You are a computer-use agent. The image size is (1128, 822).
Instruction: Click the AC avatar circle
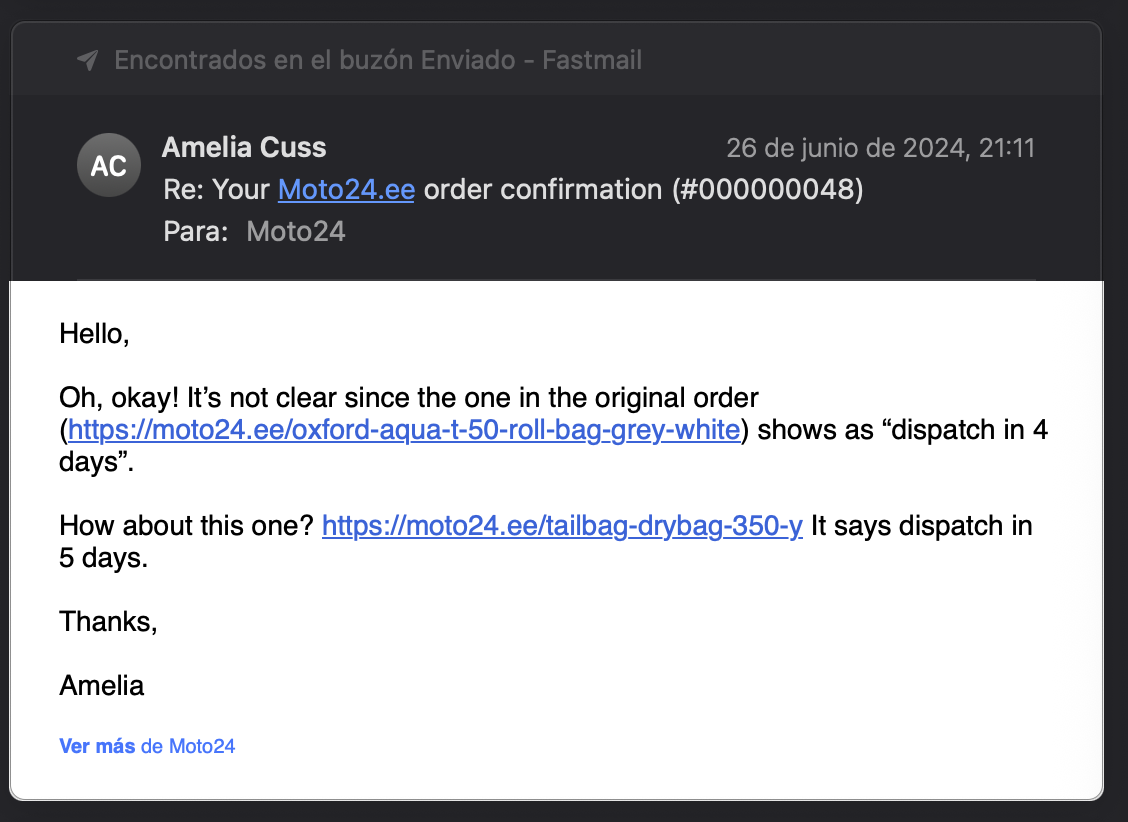coord(109,165)
